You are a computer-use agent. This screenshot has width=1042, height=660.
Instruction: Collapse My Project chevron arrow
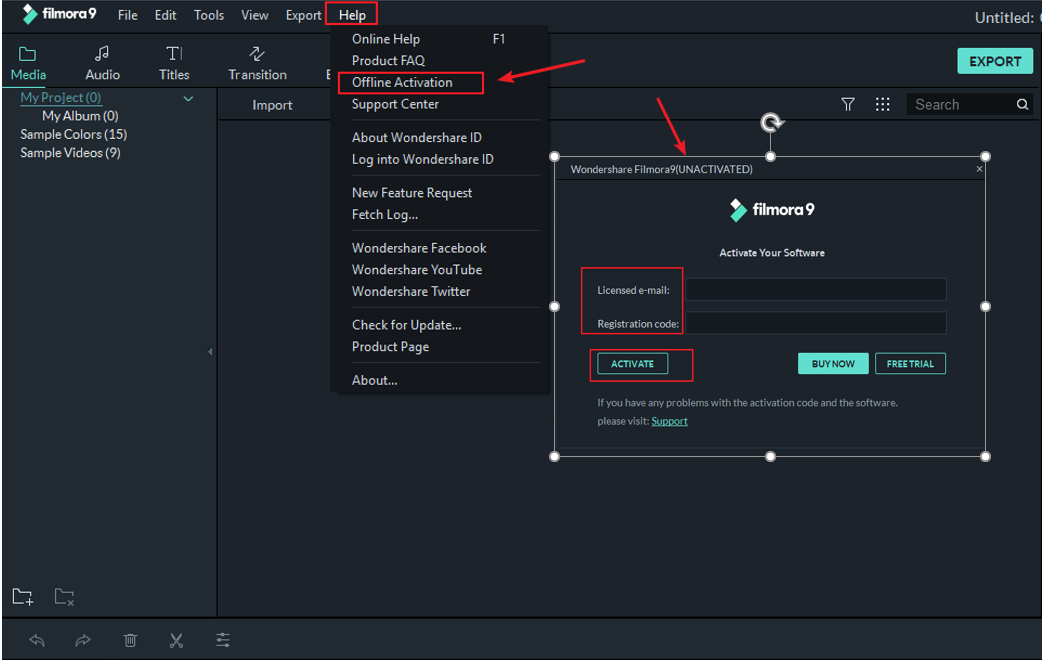188,98
